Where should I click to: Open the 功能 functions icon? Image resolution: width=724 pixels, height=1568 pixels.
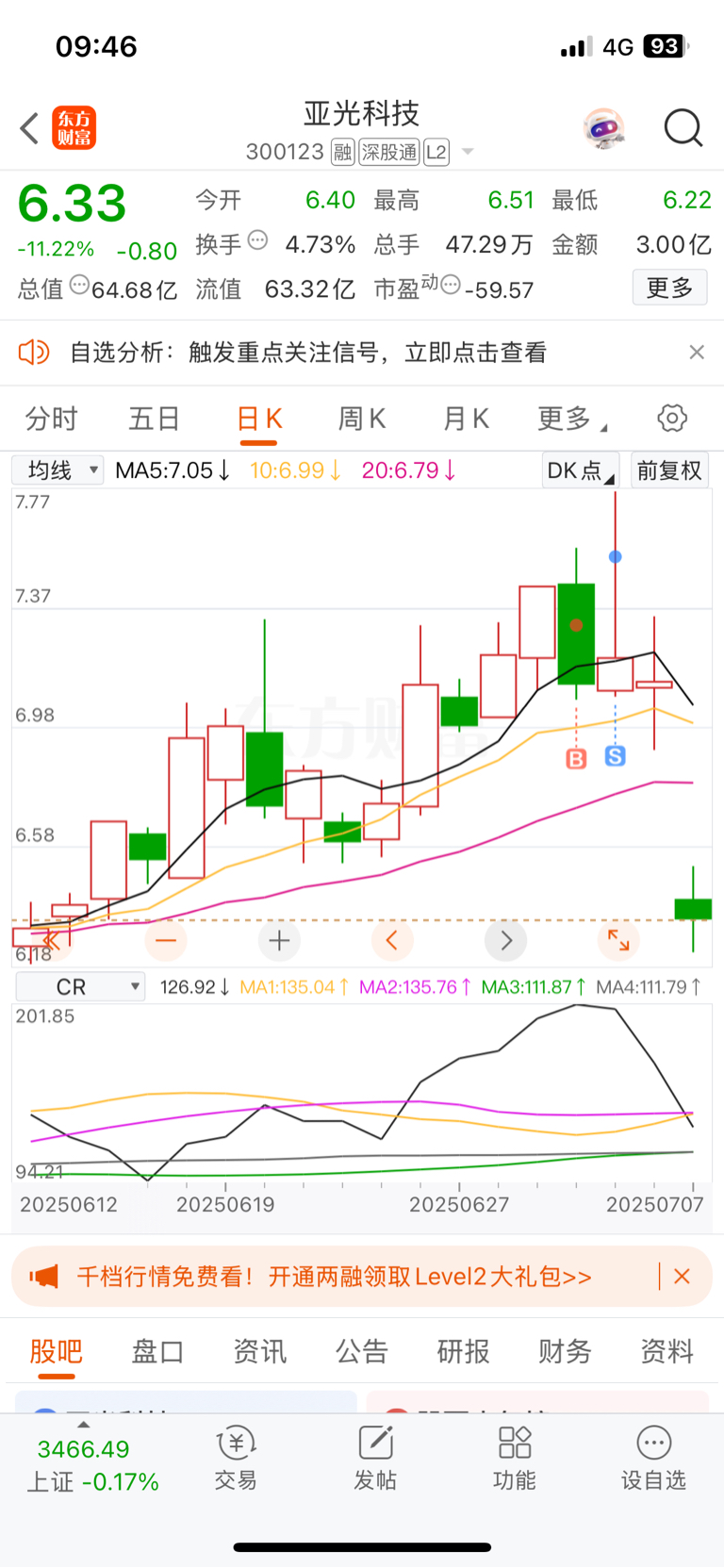tap(515, 1458)
